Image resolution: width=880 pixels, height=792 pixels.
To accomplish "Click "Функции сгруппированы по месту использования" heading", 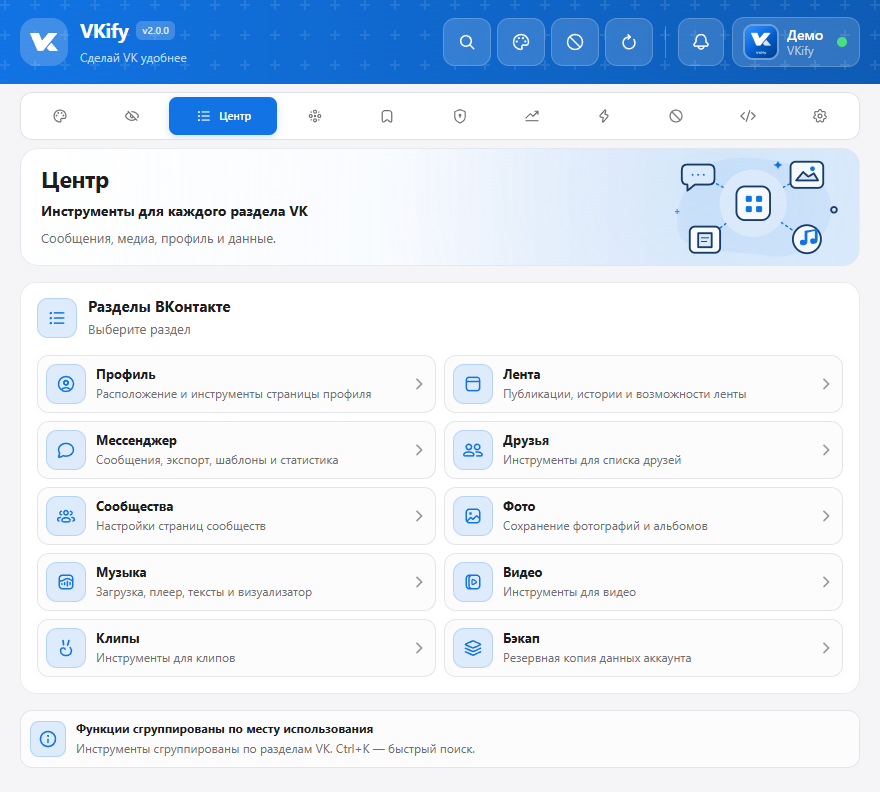I will point(224,729).
